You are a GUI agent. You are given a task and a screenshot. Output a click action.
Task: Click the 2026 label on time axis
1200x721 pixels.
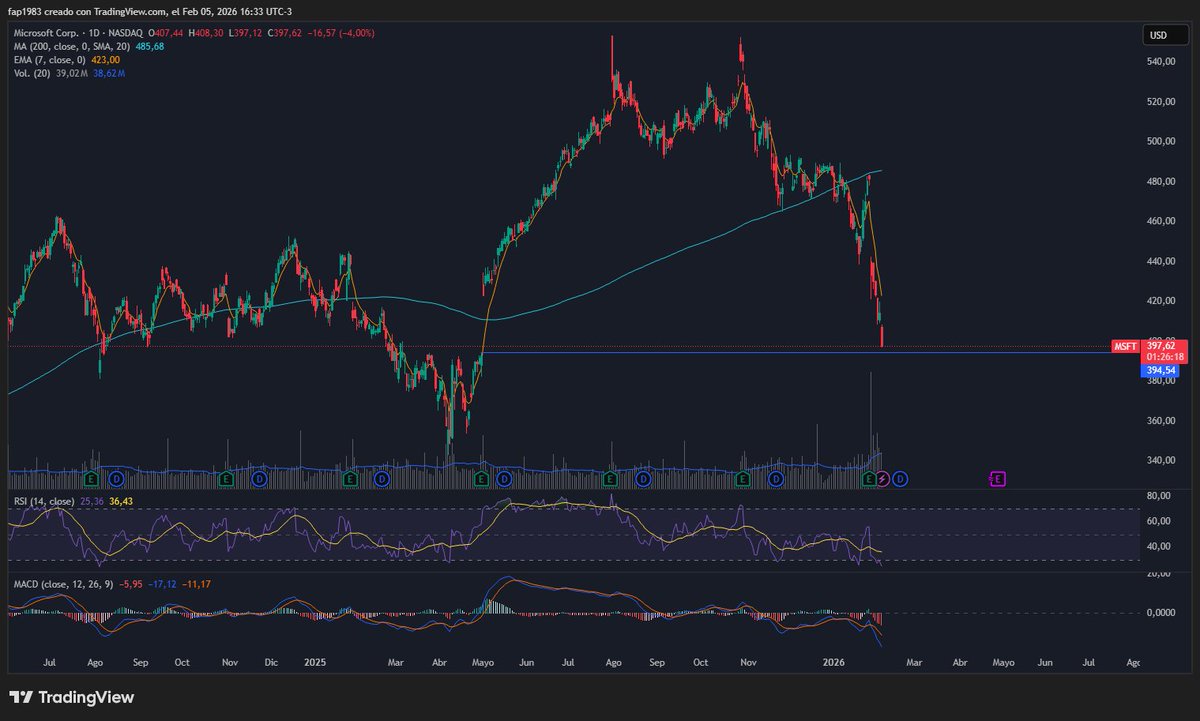click(x=832, y=662)
